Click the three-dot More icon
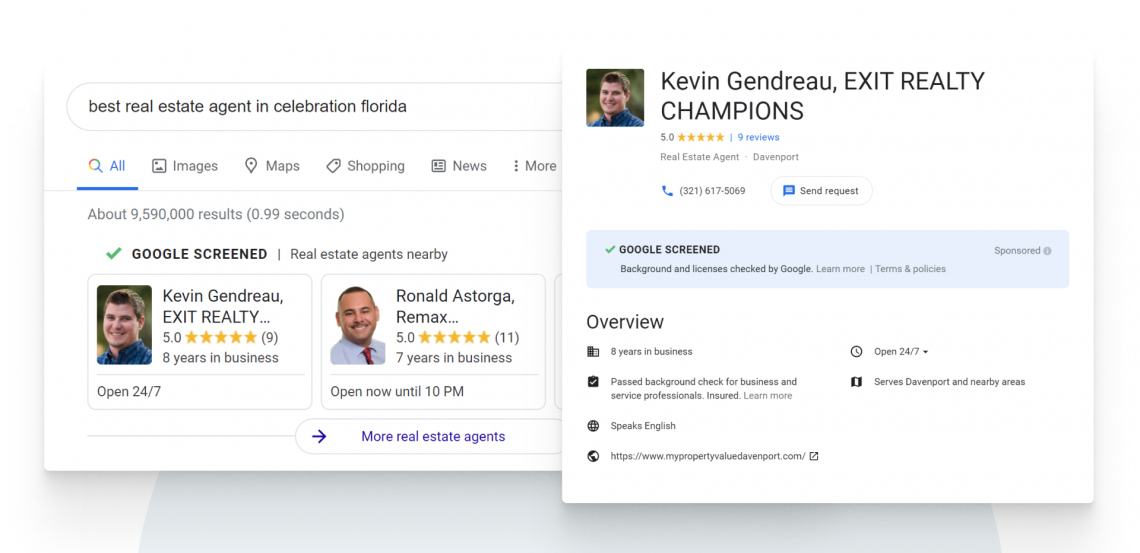The width and height of the screenshot is (1140, 553). point(516,166)
